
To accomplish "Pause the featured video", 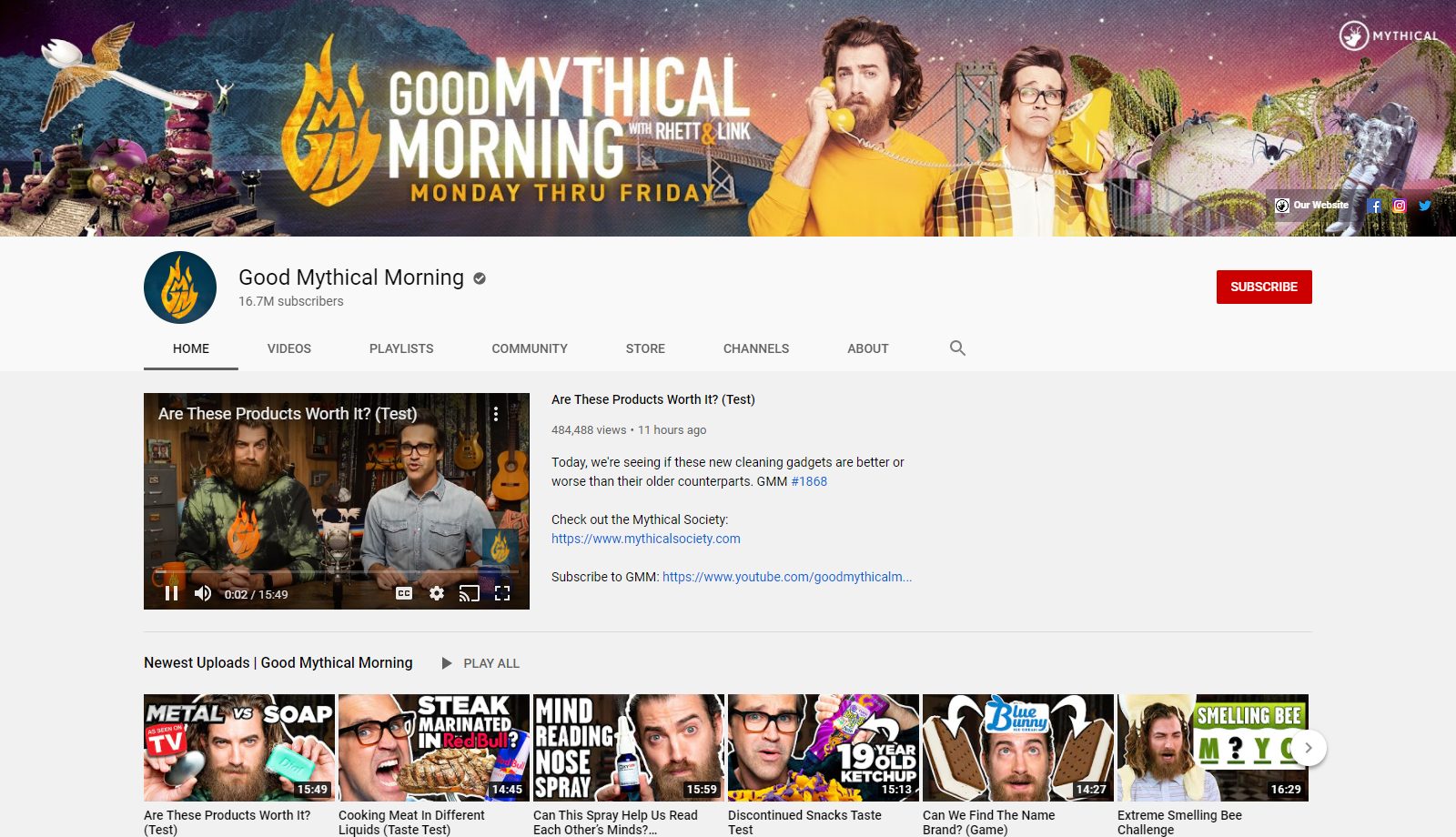I will tap(171, 594).
